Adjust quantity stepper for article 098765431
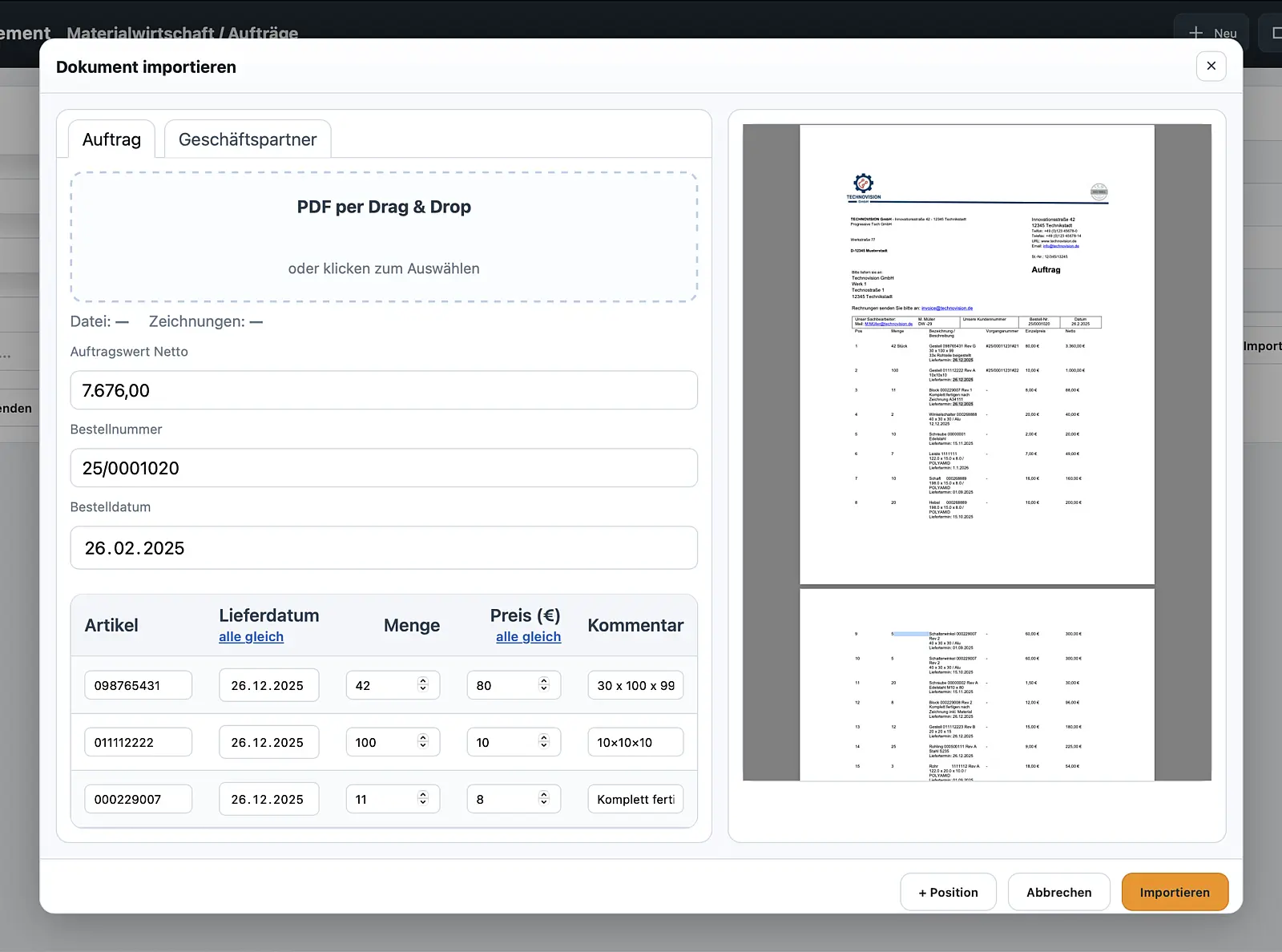The height and width of the screenshot is (952, 1282). click(x=423, y=685)
